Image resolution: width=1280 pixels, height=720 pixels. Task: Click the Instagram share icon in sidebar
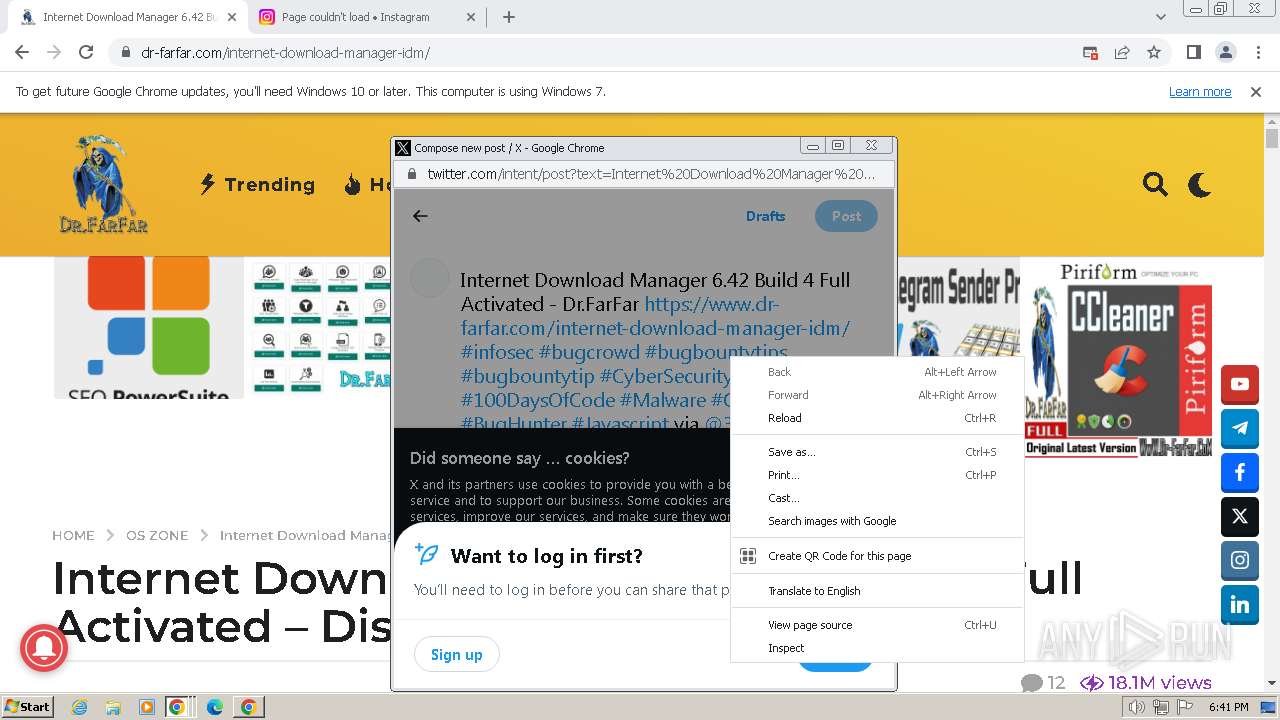pyautogui.click(x=1240, y=560)
